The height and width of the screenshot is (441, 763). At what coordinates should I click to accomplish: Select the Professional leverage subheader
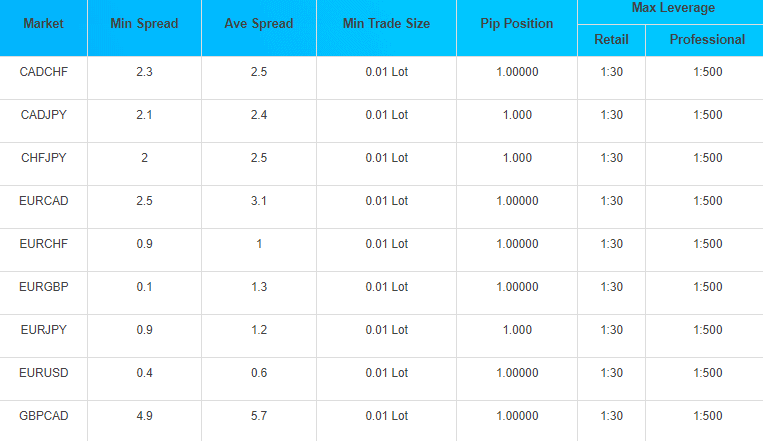[x=707, y=39]
